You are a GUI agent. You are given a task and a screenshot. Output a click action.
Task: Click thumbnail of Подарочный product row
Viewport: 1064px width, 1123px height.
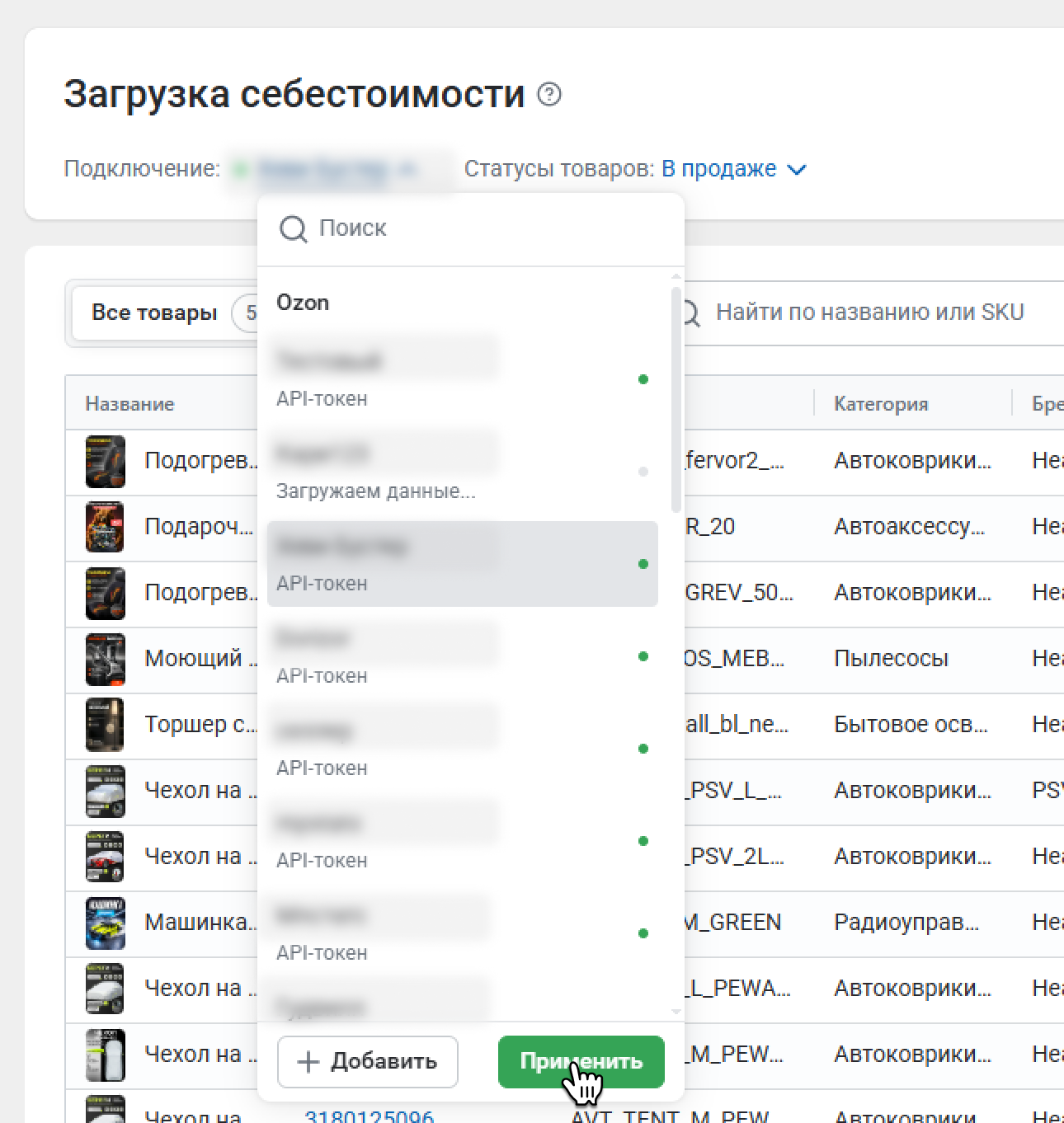coord(106,527)
